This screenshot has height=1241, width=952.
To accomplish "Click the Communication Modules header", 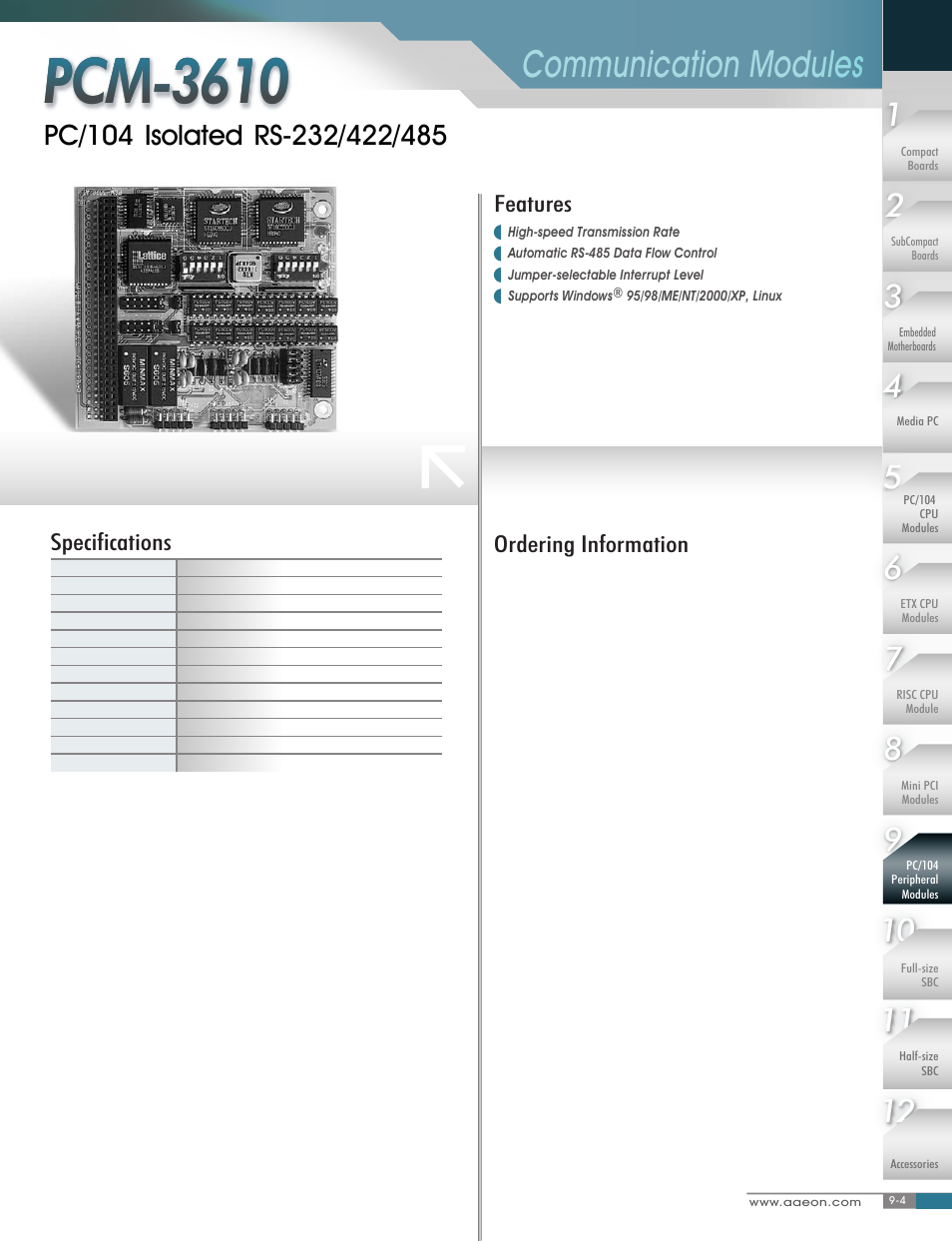I will point(693,65).
